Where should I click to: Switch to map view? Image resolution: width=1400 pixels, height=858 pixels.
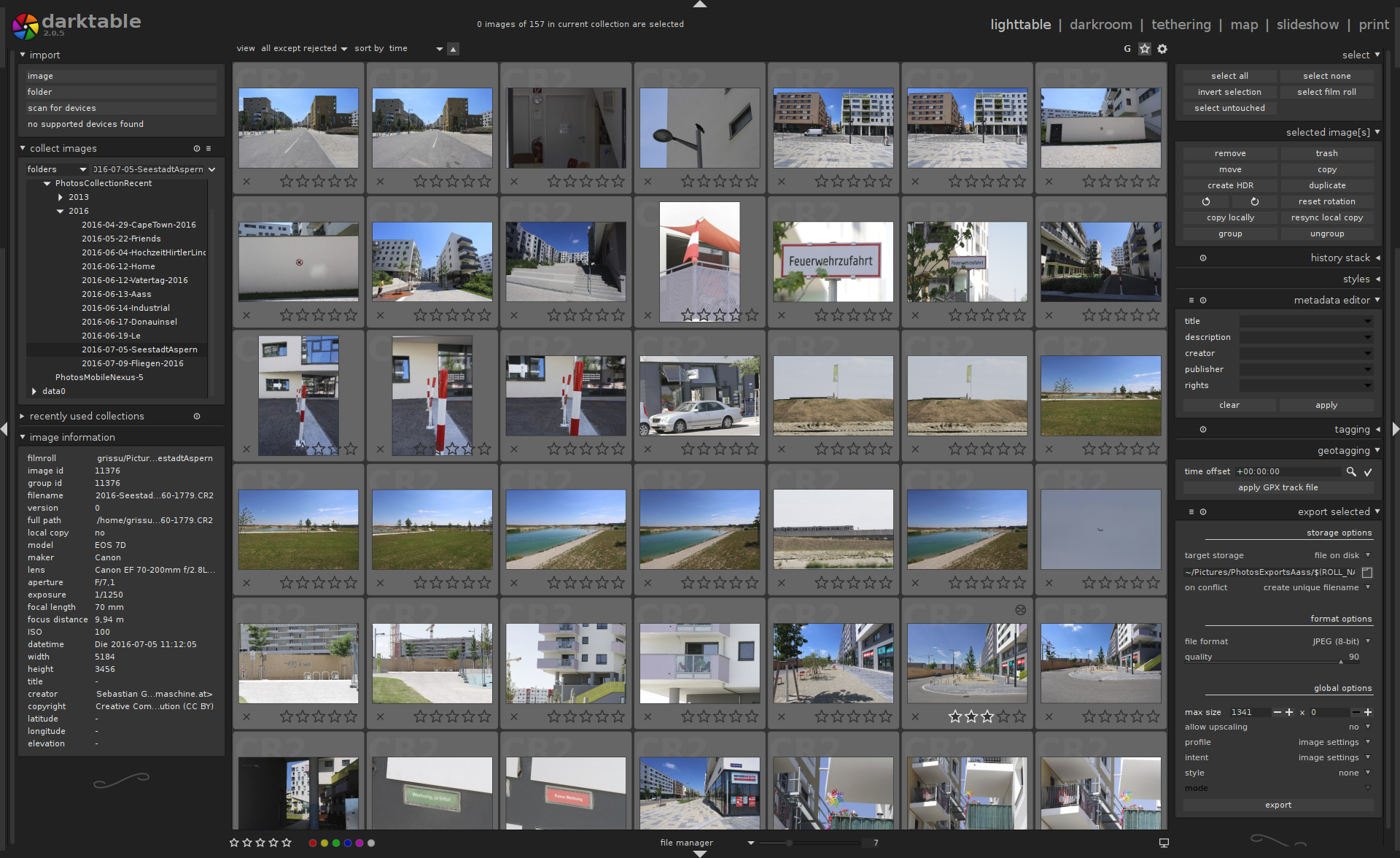pyautogui.click(x=1244, y=25)
